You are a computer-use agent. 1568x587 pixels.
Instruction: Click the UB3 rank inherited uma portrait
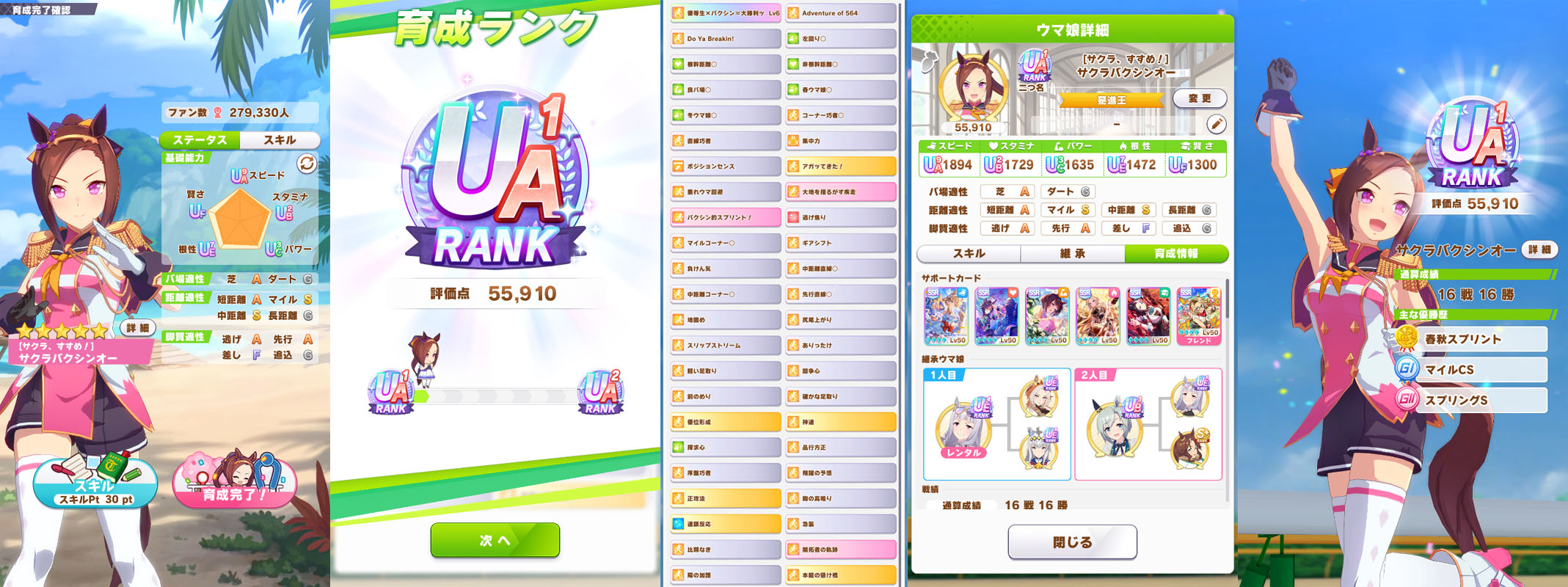tap(1115, 427)
